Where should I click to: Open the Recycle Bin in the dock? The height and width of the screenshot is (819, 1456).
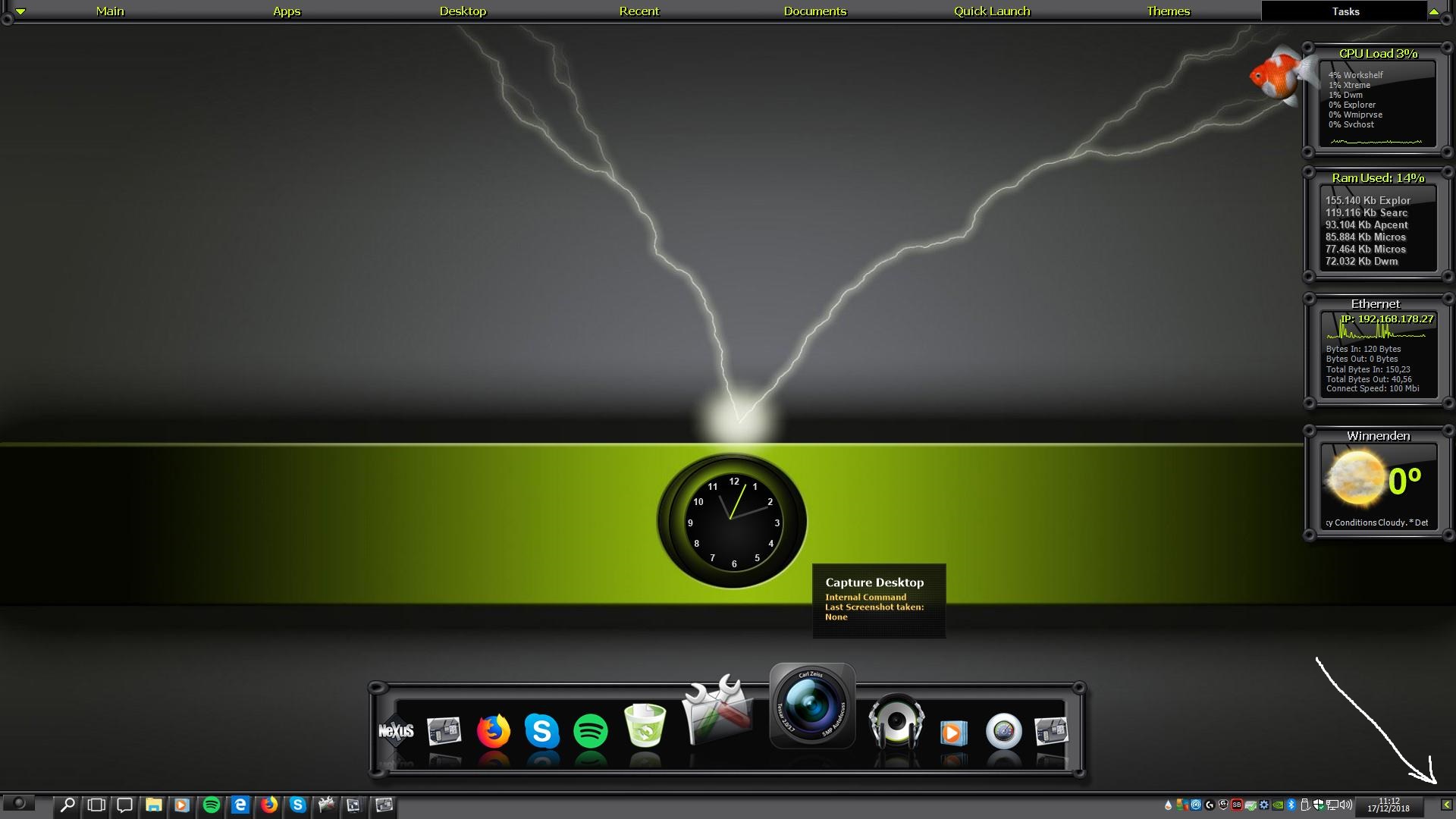click(x=645, y=726)
